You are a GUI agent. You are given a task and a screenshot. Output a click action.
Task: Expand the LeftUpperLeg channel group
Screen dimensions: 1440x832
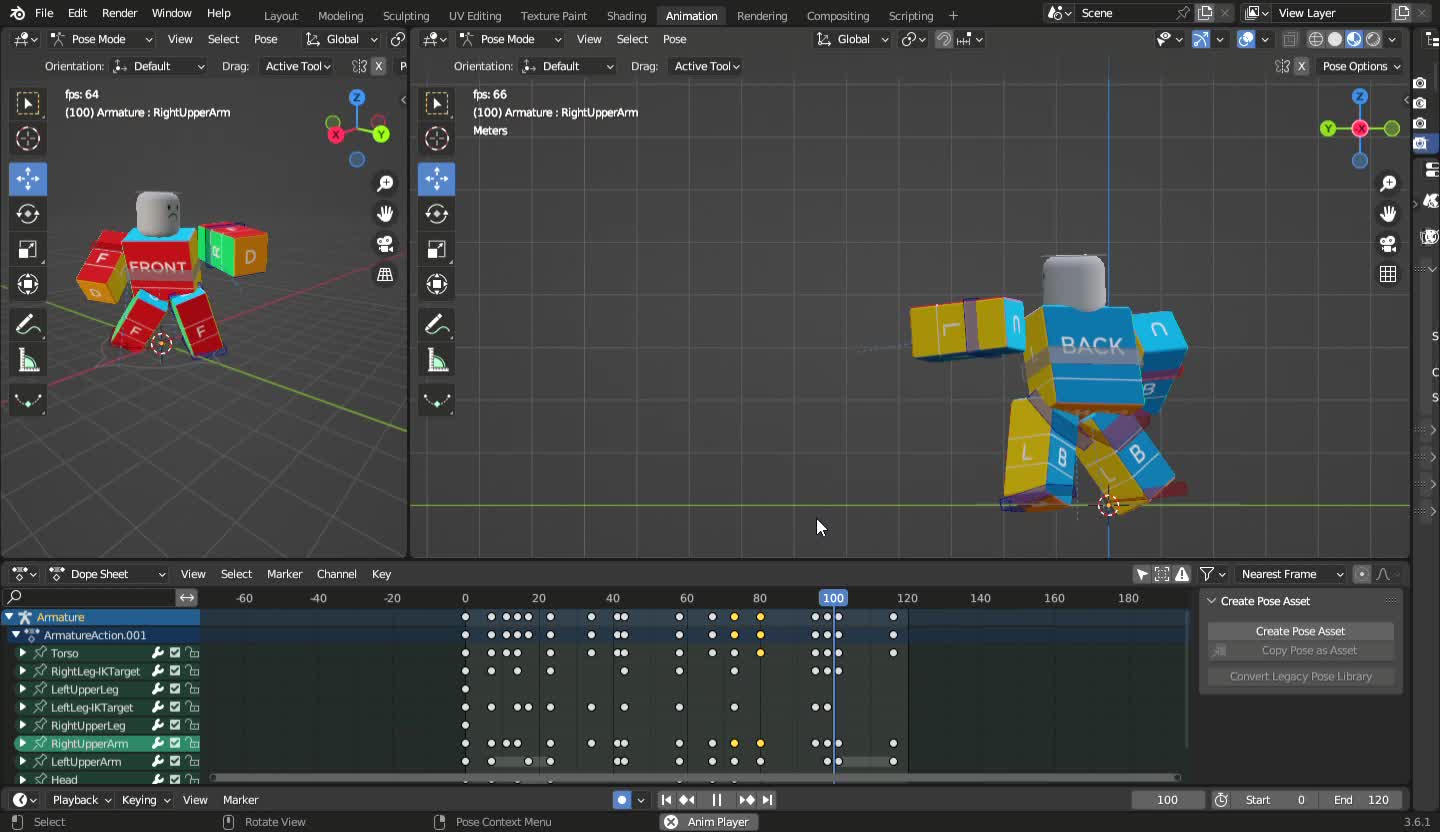(23, 689)
